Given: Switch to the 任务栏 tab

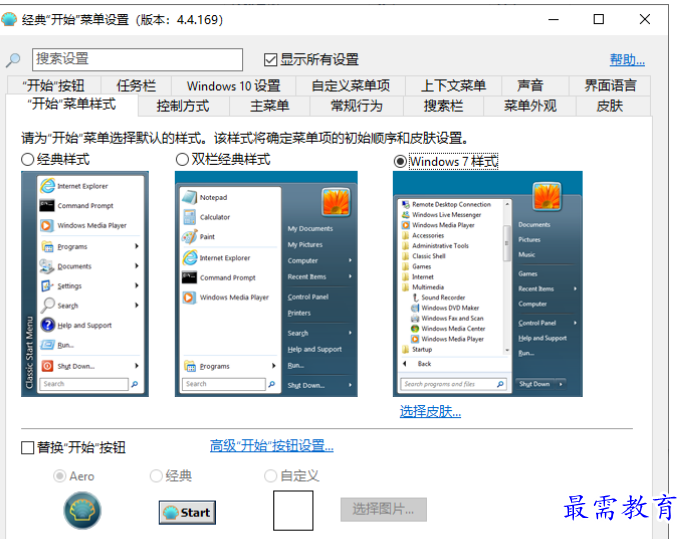Looking at the screenshot, I should tap(136, 86).
